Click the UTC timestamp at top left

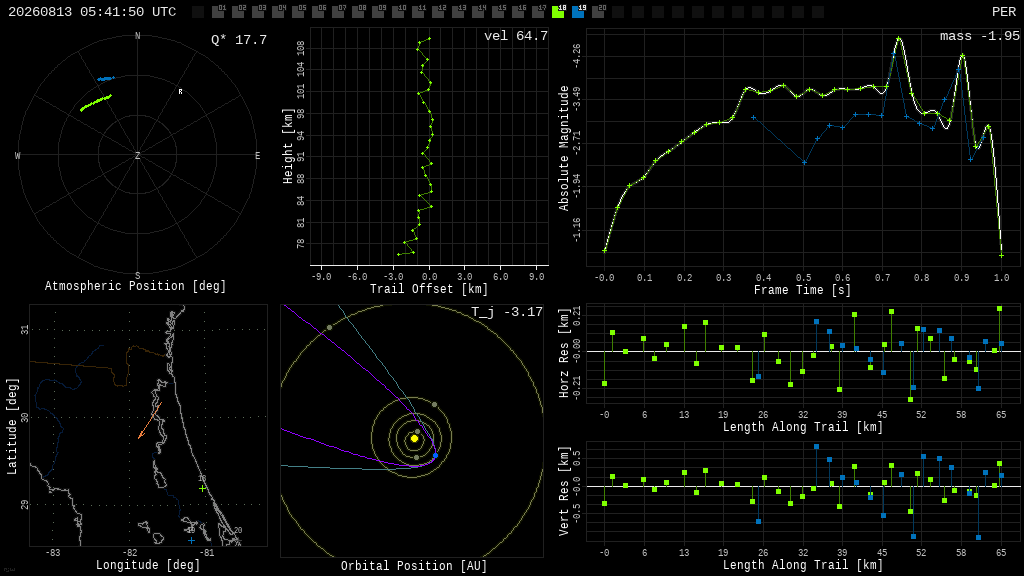coord(92,12)
